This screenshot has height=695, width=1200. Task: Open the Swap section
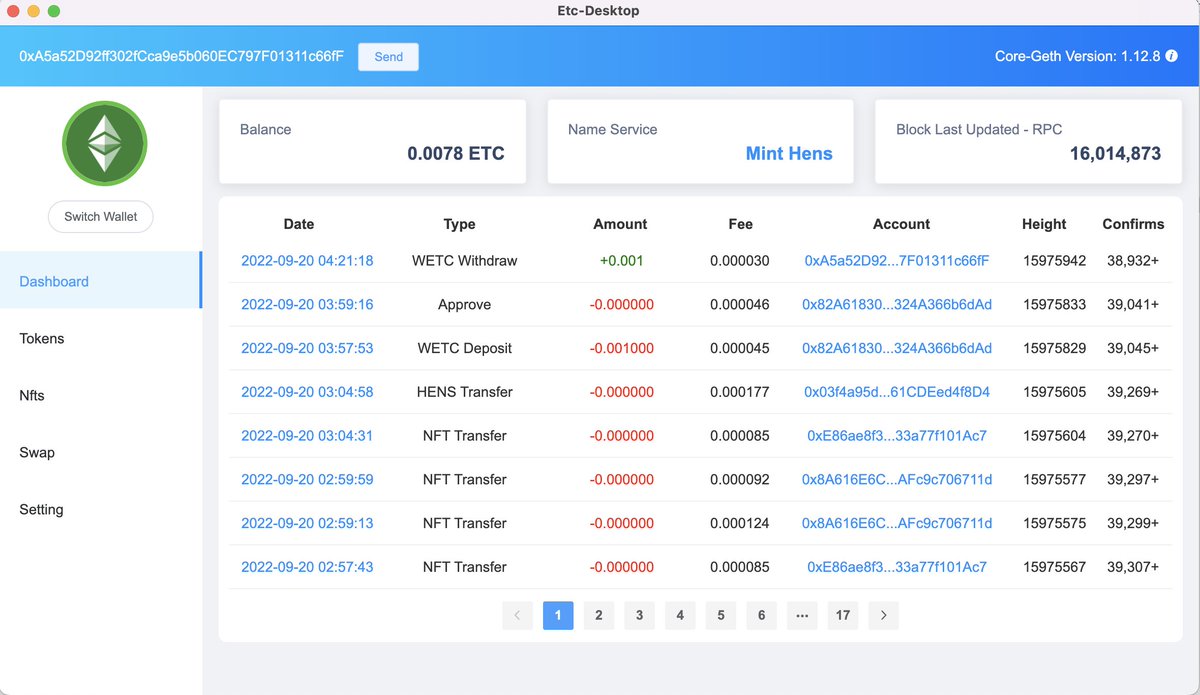(x=37, y=452)
